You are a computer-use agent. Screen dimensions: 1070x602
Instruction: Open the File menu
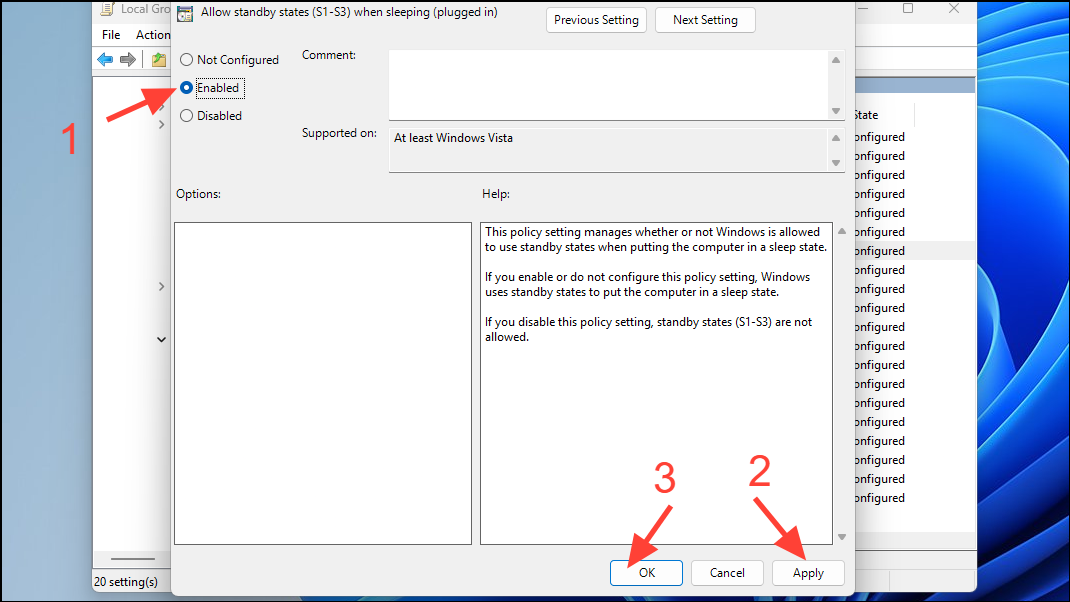pos(110,34)
